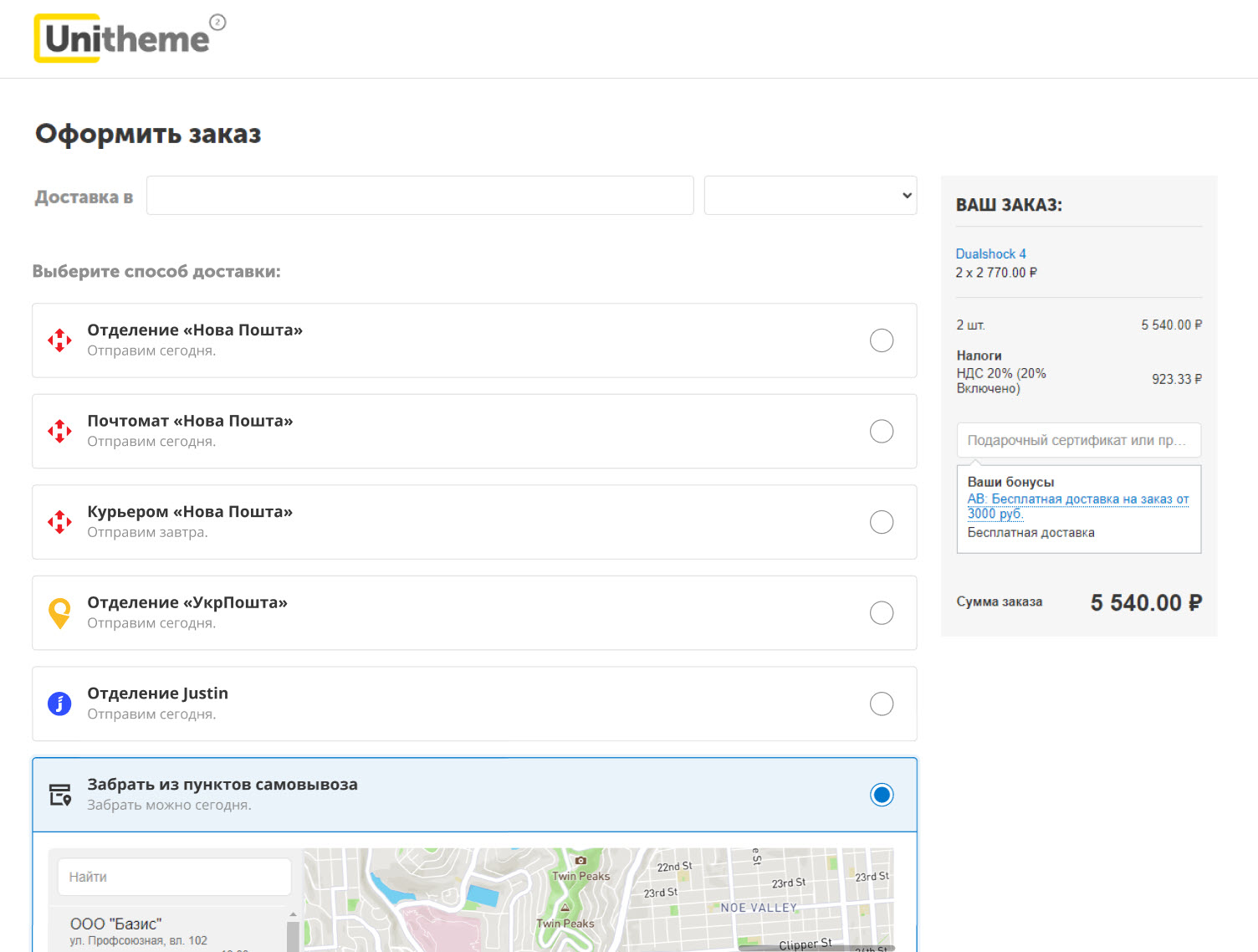Click the Забрать можно сегодня. subtitle
Viewport: 1258px width, 952px height.
pyautogui.click(x=169, y=805)
